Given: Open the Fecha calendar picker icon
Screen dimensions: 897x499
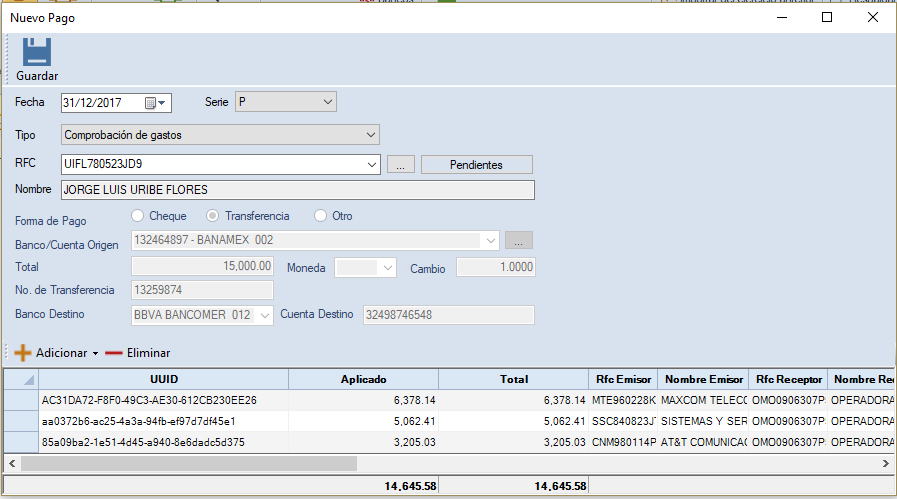Looking at the screenshot, I should (x=151, y=103).
